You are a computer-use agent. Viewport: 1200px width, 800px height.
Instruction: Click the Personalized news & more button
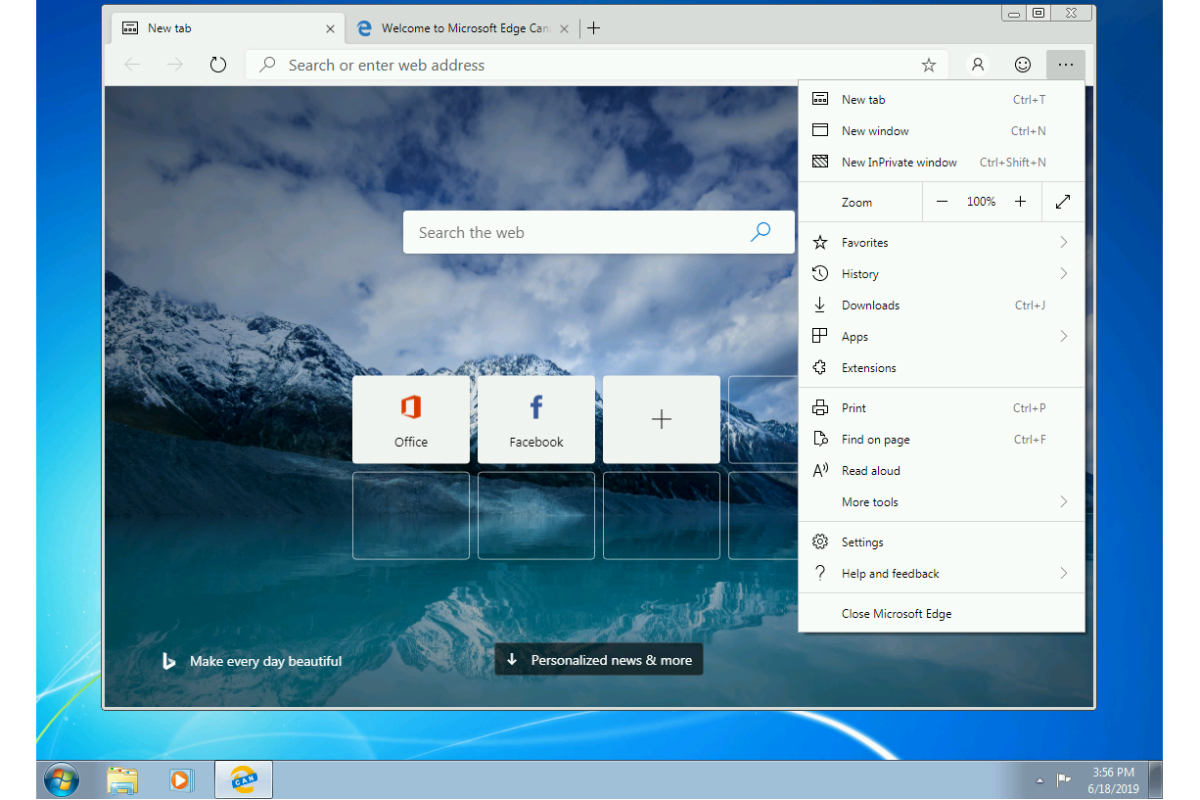click(598, 659)
